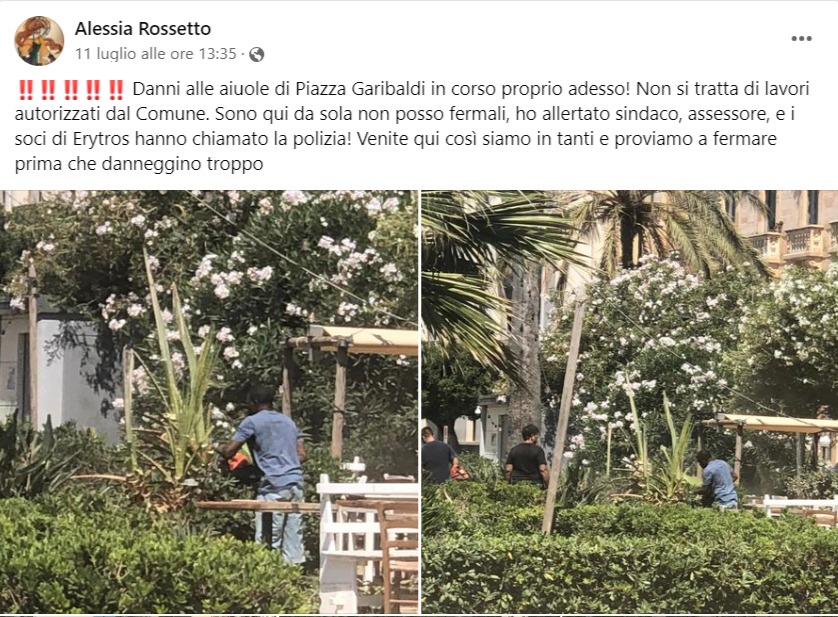The image size is (838, 617).
Task: Open the right photo with the palm tree
Action: point(630,402)
